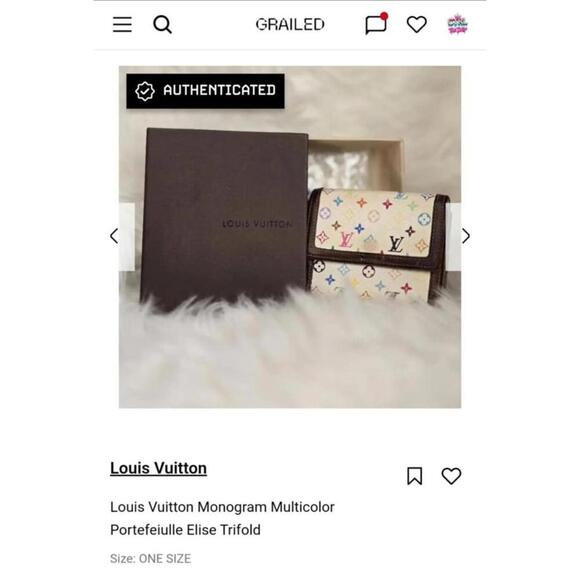
Task: Click the partial next image sliver on right
Action: 453,237
